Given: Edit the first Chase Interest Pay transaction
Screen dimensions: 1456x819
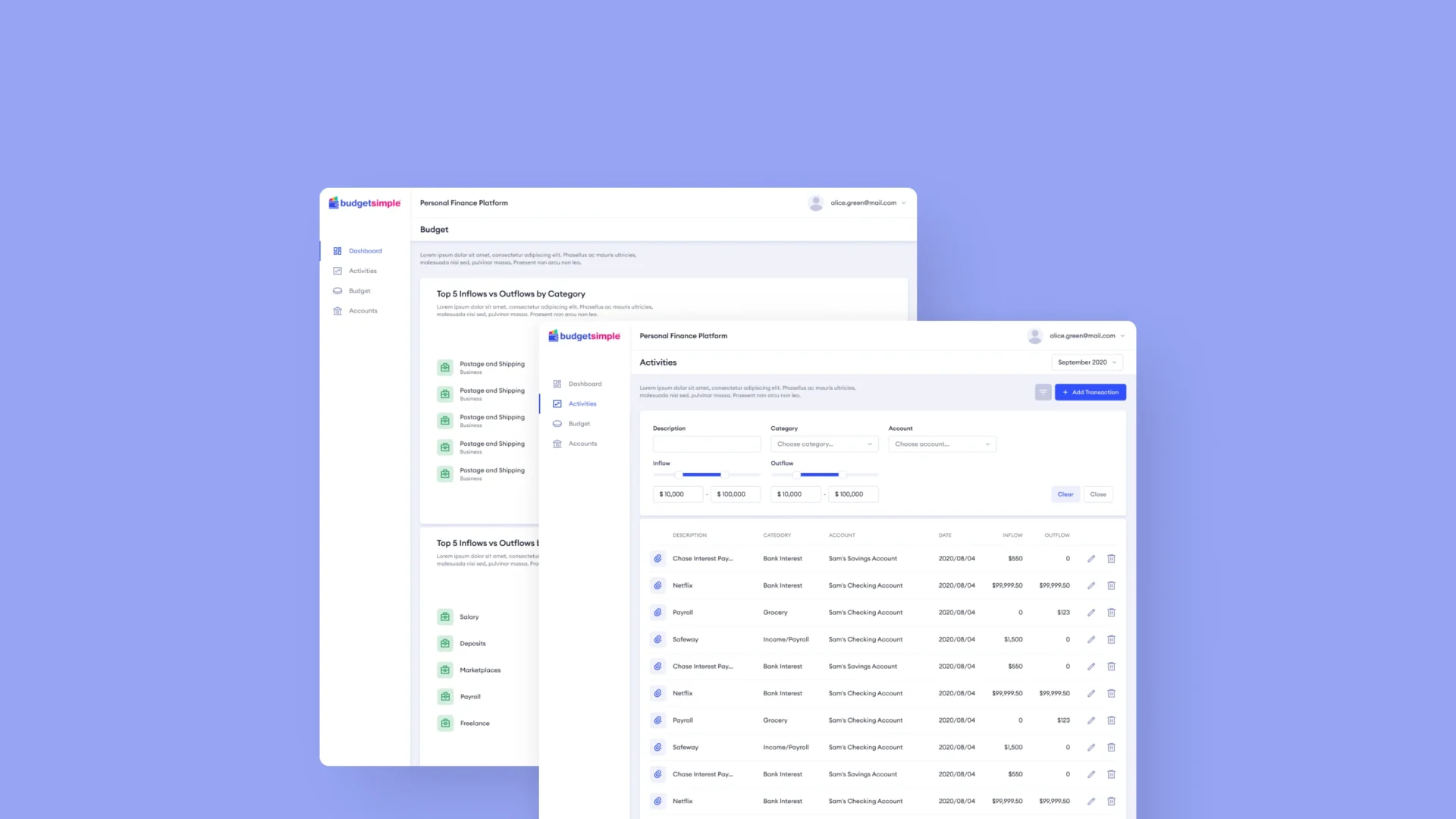Looking at the screenshot, I should (1091, 559).
